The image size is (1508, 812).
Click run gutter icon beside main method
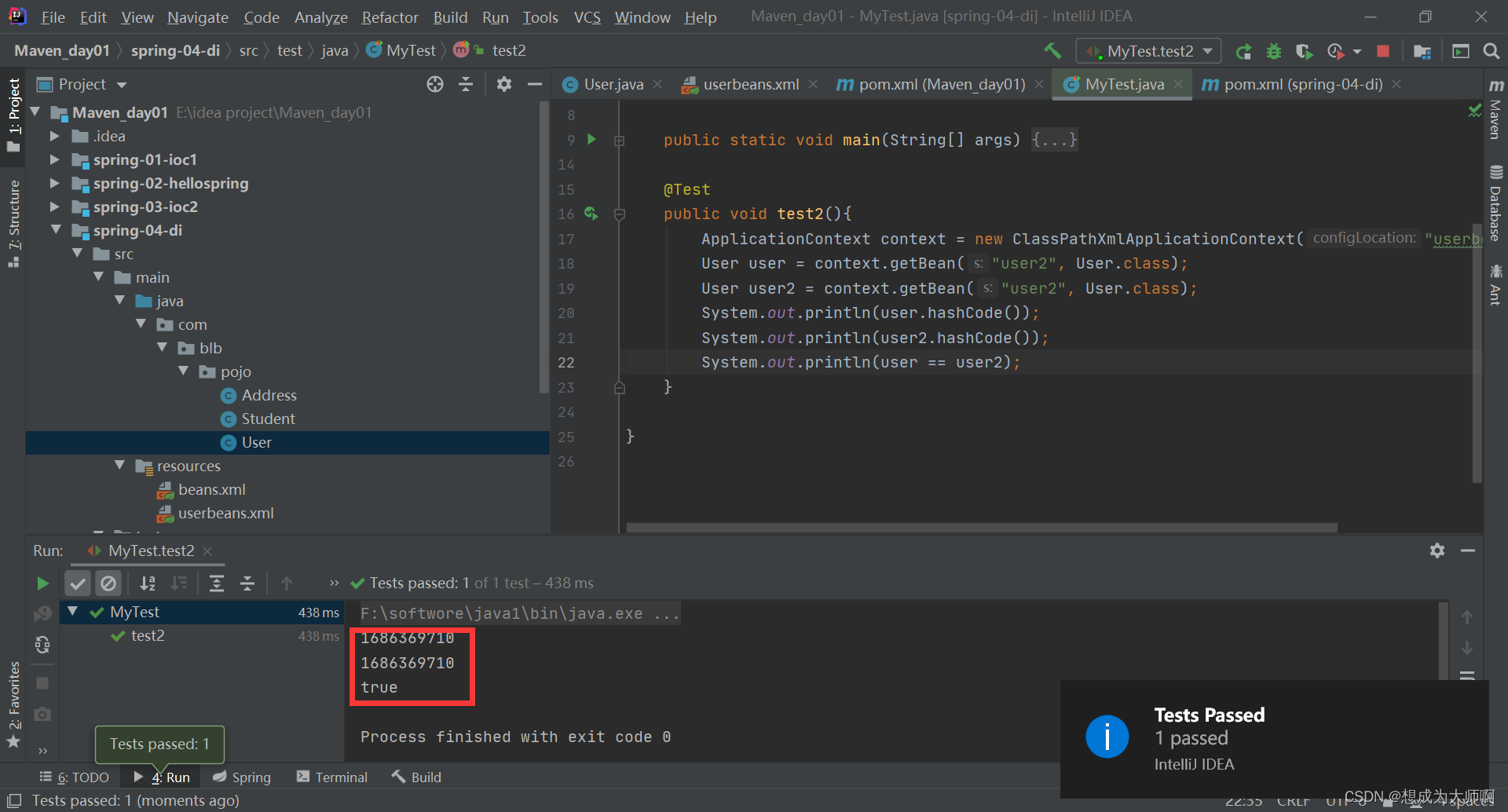click(x=591, y=139)
